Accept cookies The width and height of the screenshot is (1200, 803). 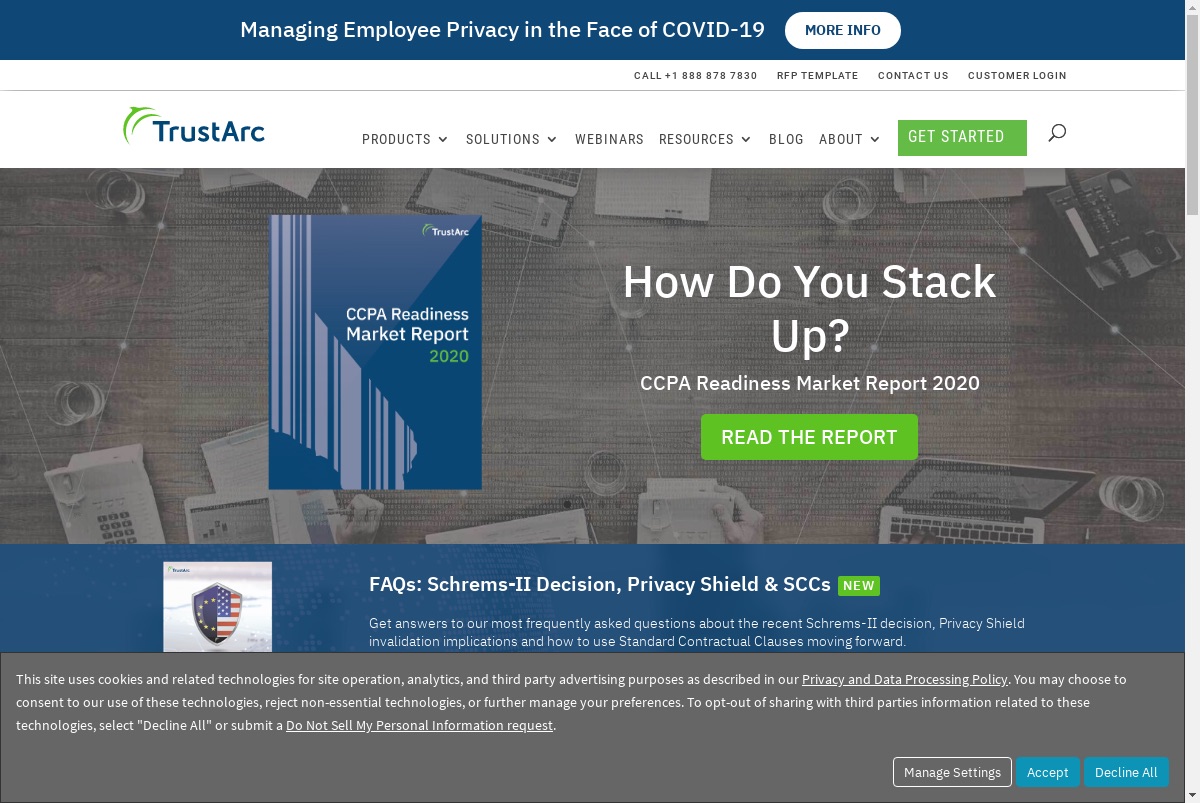click(x=1047, y=772)
